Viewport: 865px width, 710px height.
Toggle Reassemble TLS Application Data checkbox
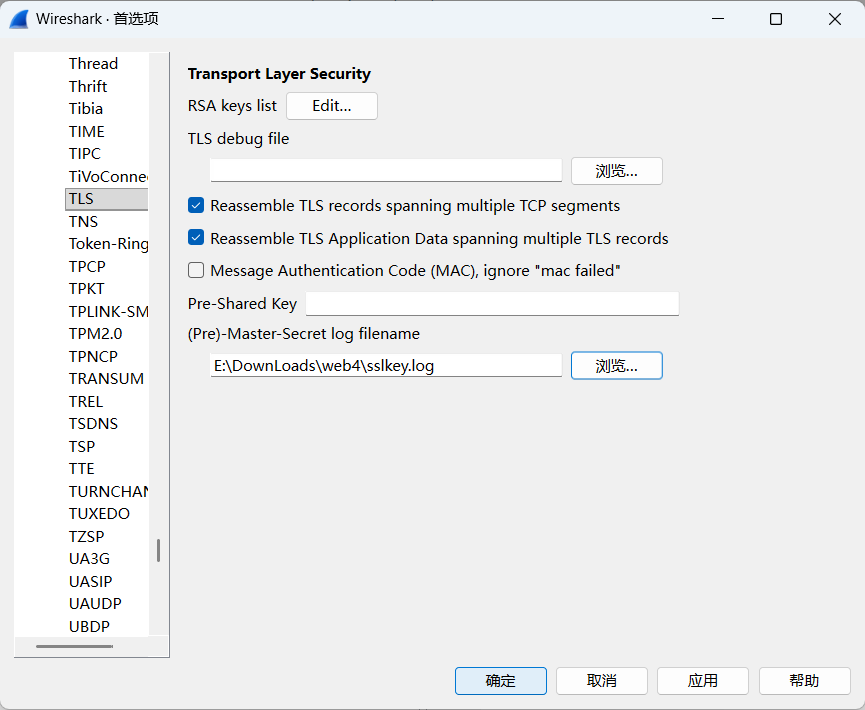tap(196, 238)
